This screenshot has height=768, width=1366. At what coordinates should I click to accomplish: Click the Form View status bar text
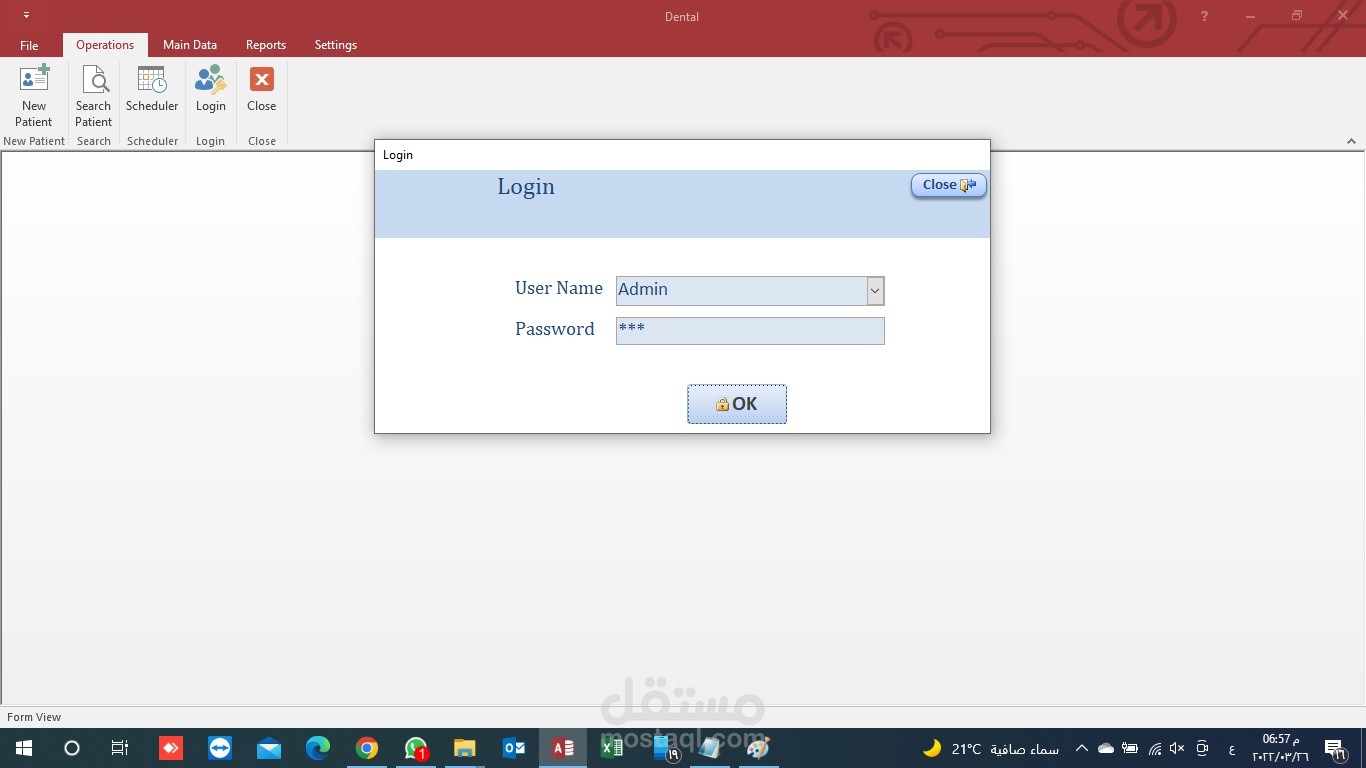pyautogui.click(x=34, y=717)
